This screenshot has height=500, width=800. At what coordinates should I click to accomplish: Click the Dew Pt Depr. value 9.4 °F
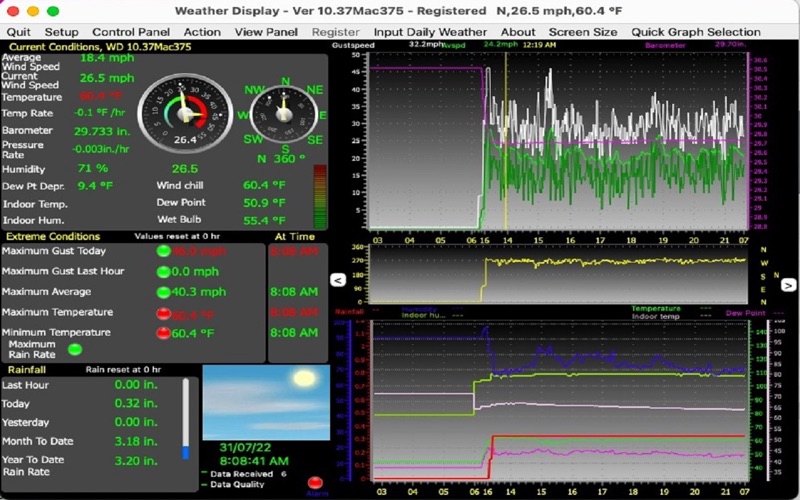[x=95, y=186]
